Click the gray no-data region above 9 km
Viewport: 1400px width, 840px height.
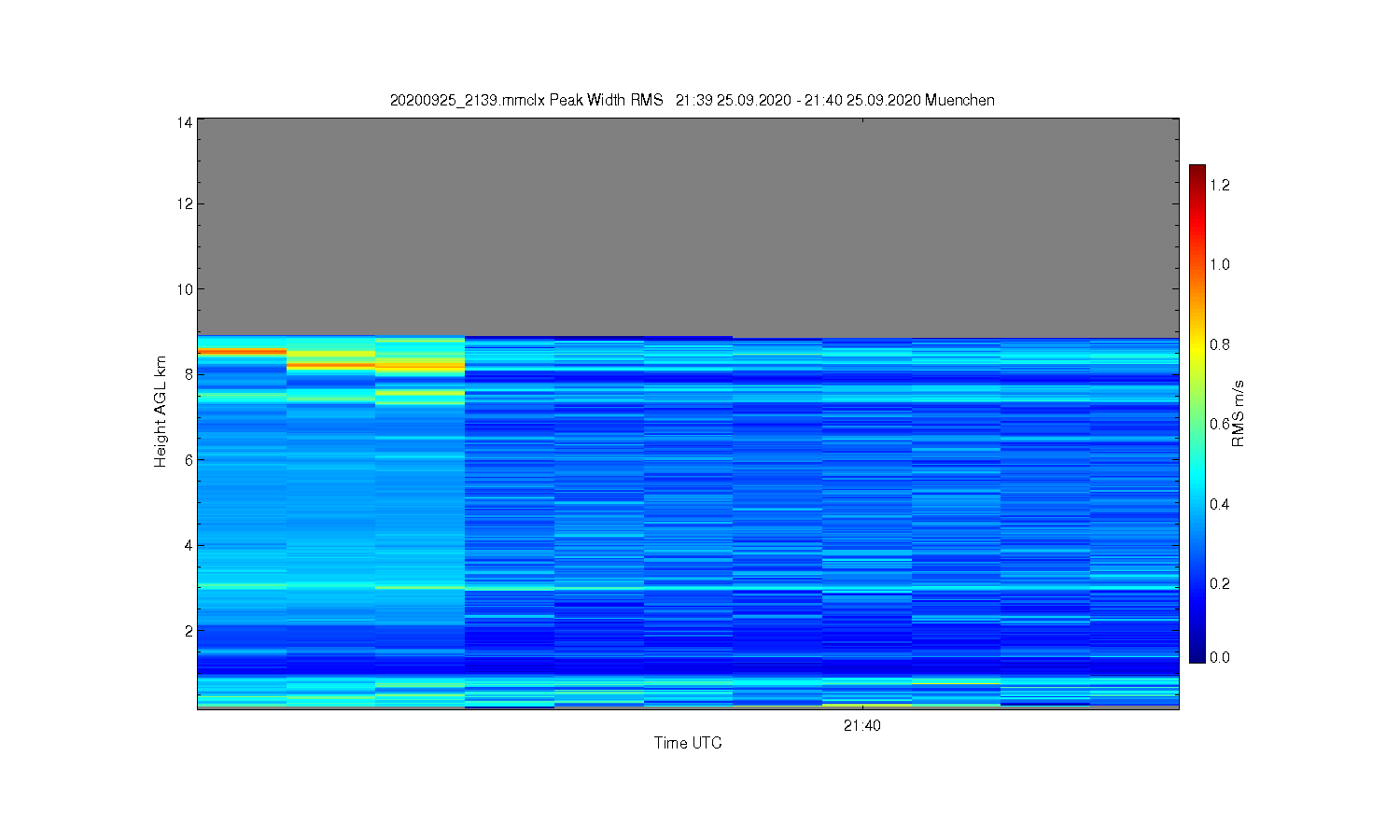pyautogui.click(x=688, y=227)
